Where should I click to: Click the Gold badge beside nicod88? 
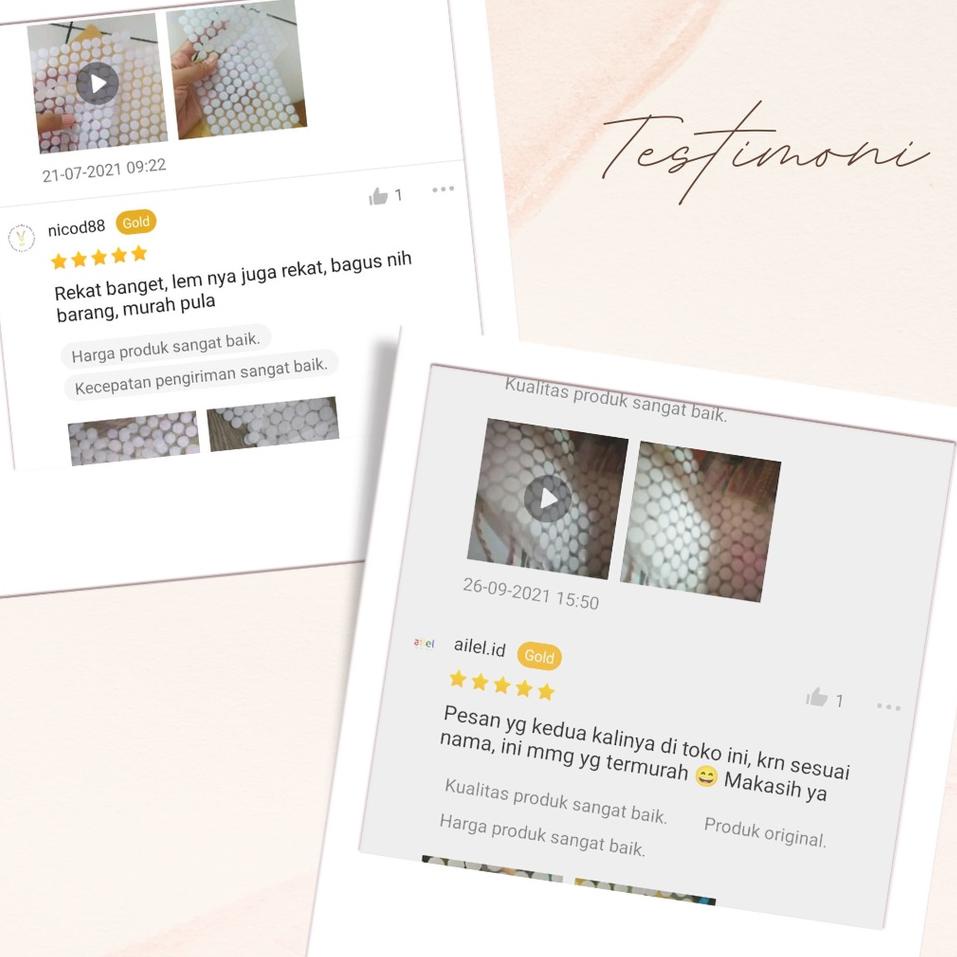click(136, 222)
